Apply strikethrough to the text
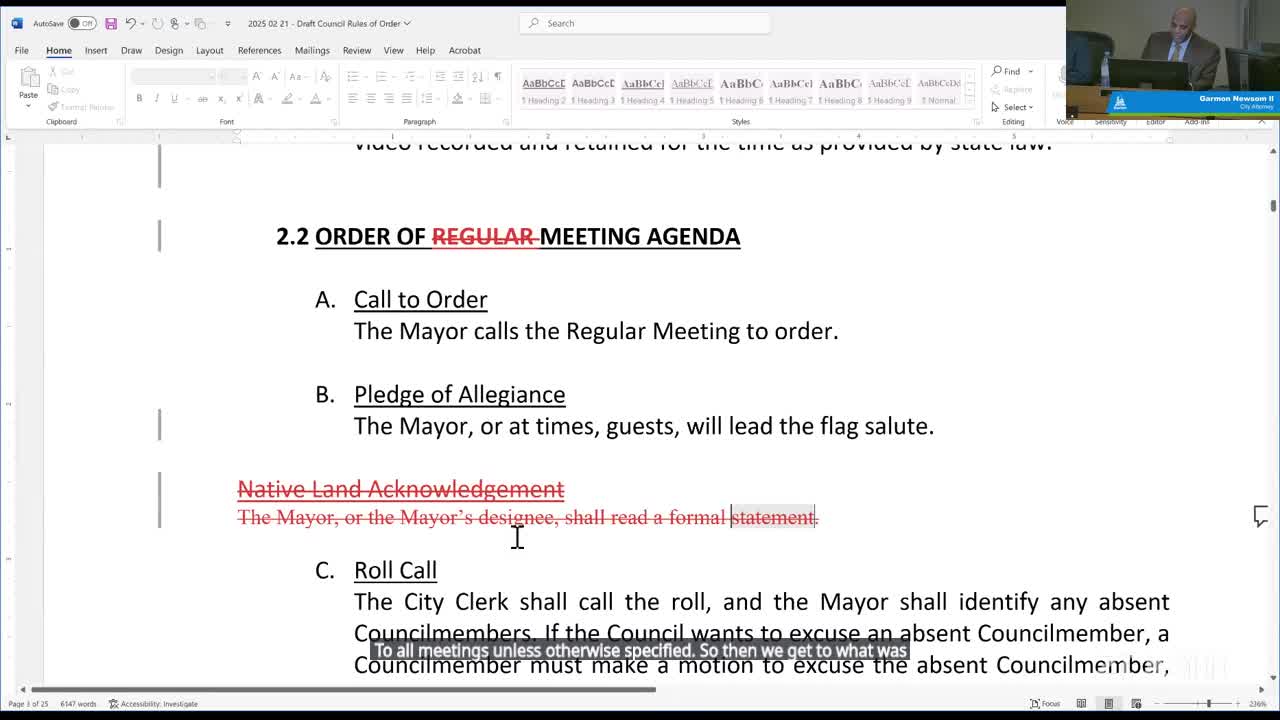 [x=202, y=98]
